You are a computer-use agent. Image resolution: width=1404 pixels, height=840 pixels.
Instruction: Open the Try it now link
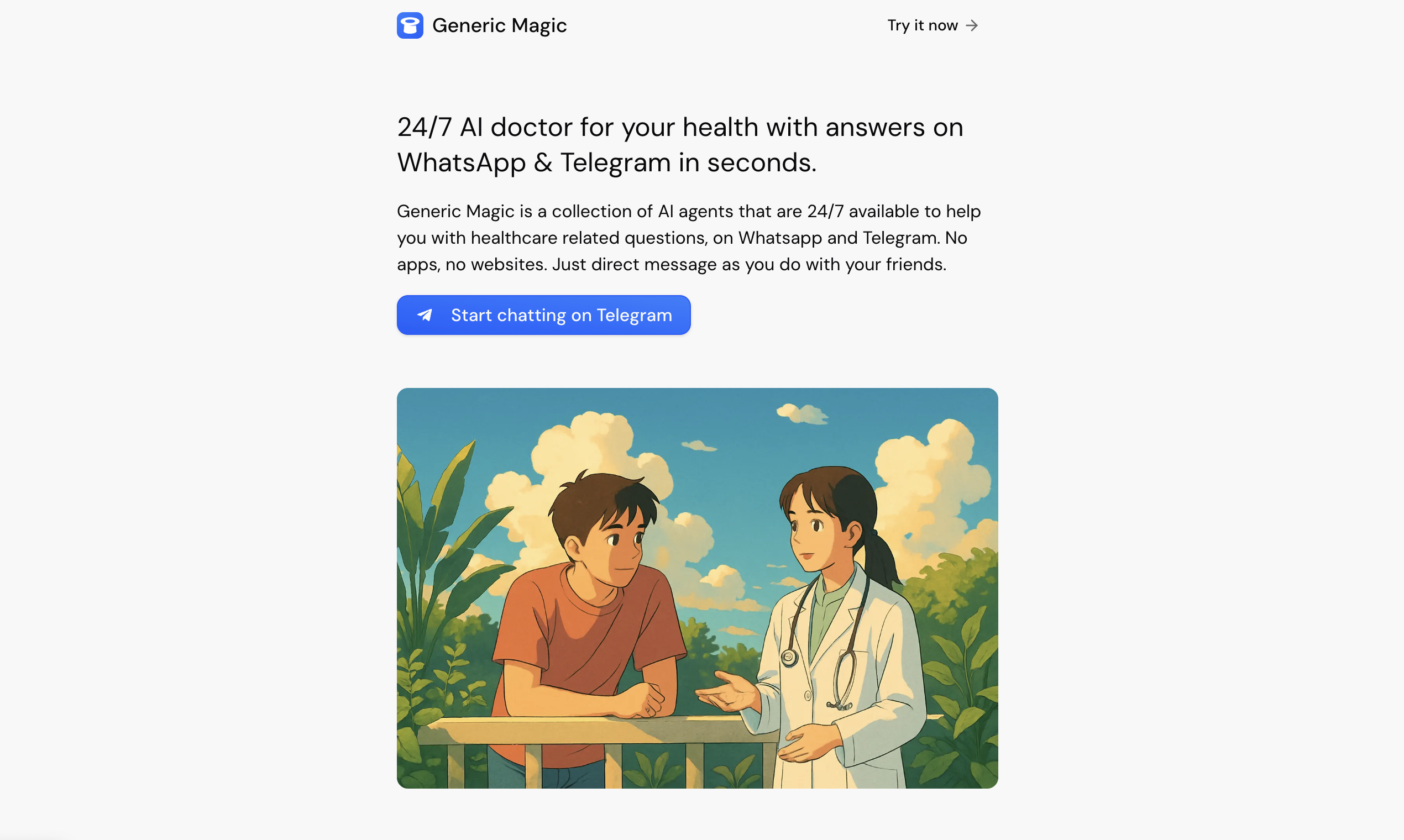tap(932, 25)
